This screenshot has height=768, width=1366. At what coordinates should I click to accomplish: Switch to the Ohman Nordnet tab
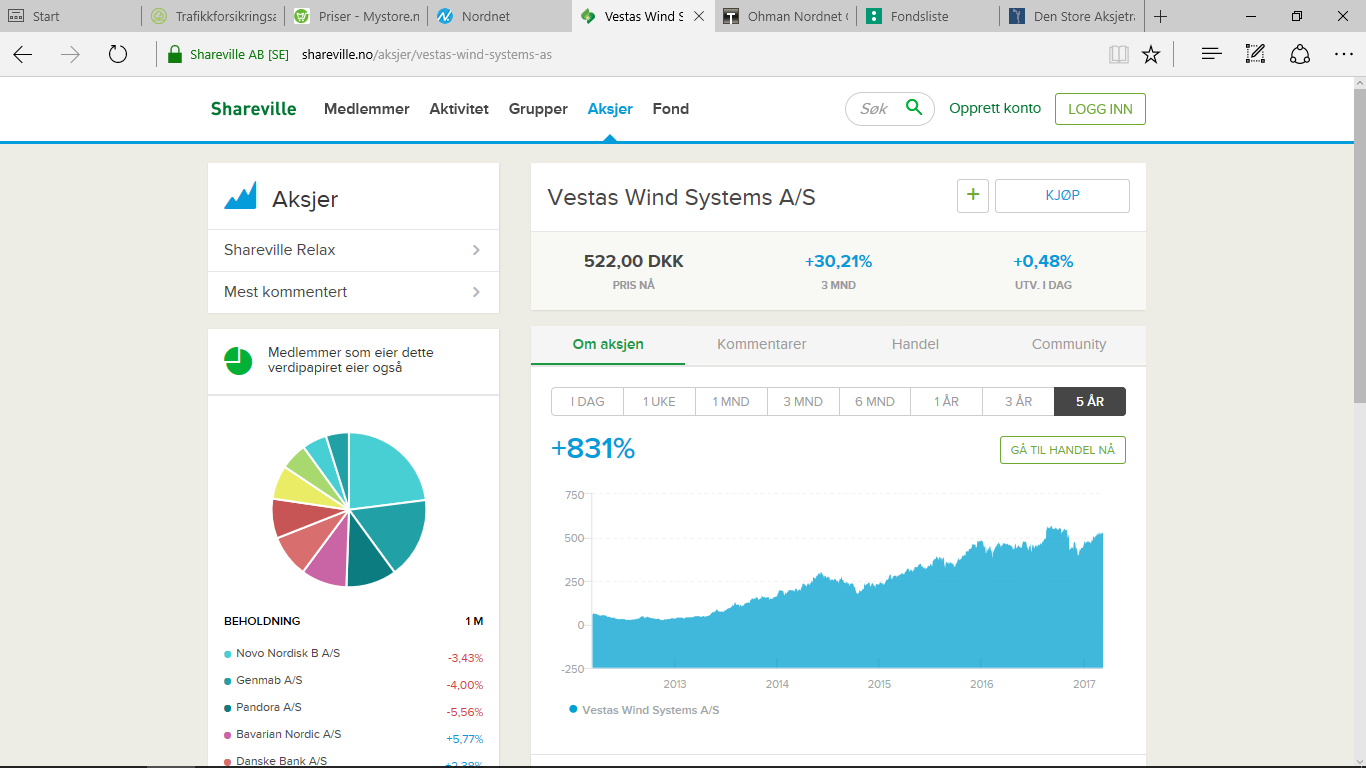coord(786,16)
